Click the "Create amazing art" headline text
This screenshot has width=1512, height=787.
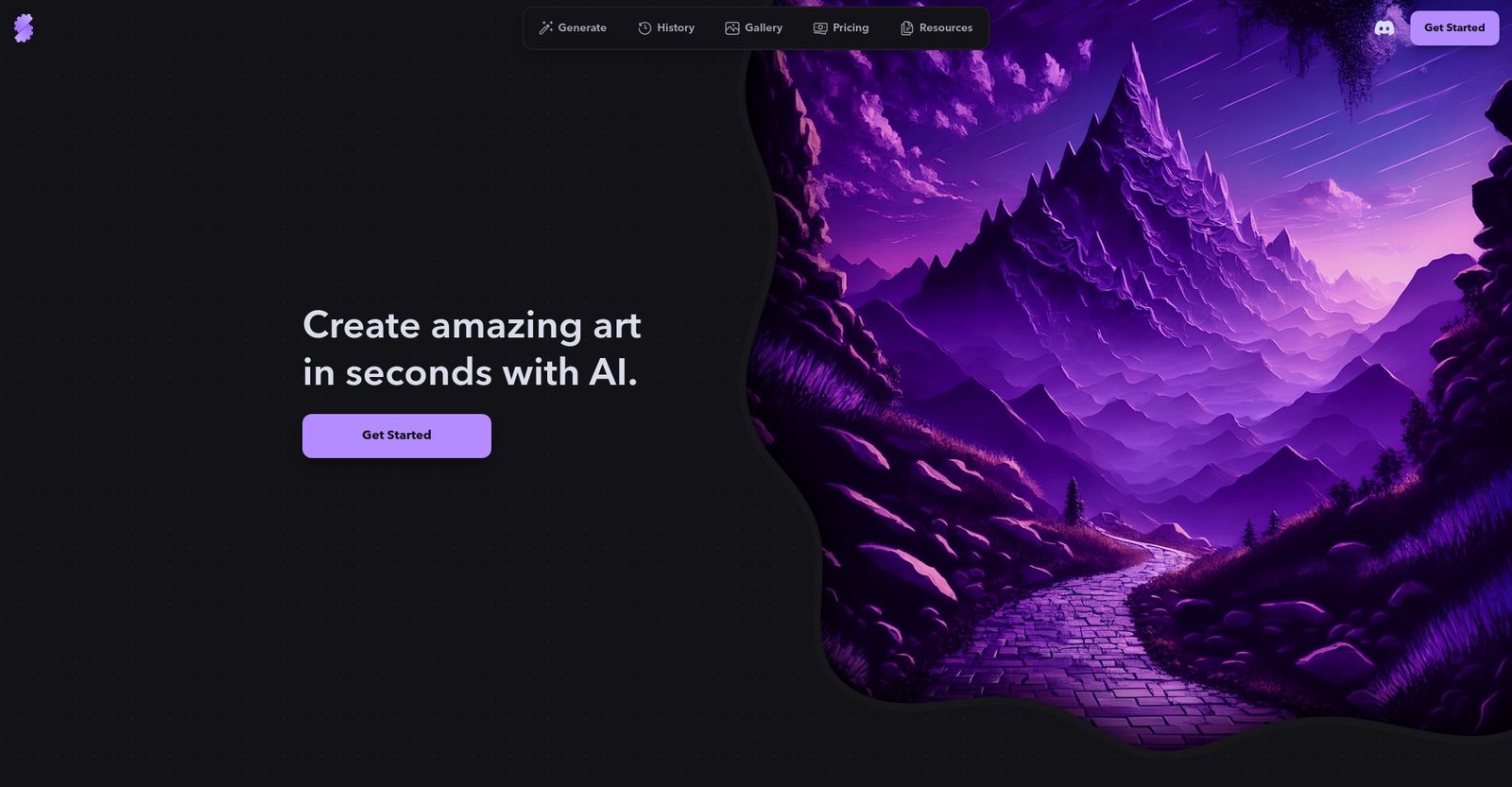pyautogui.click(x=472, y=326)
